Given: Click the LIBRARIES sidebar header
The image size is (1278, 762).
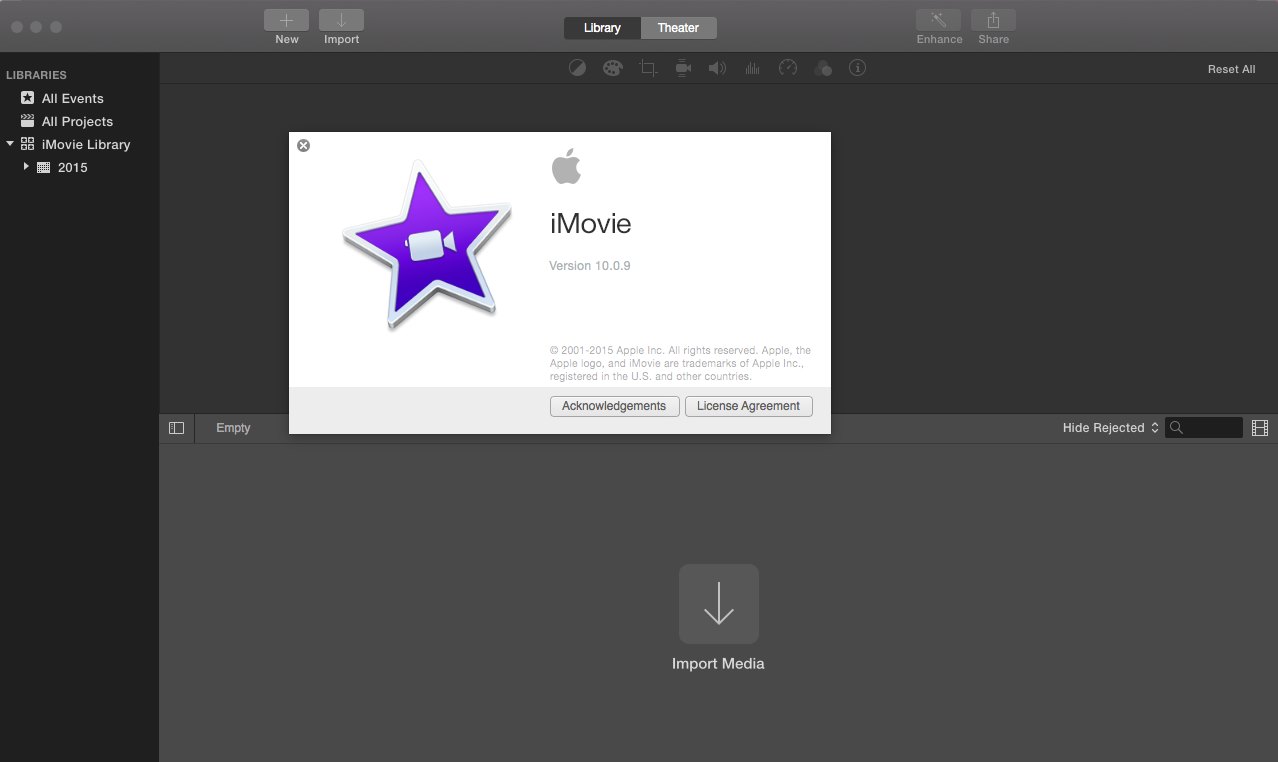Looking at the screenshot, I should [37, 75].
